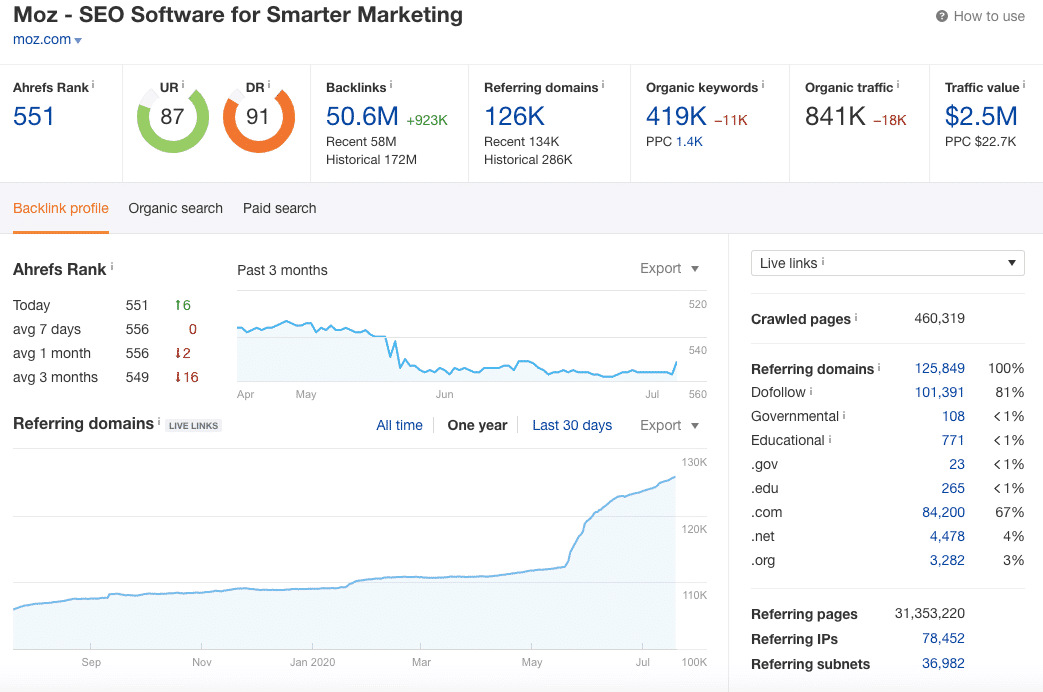
Task: Click info icon beside Crawled pages
Action: click(856, 317)
